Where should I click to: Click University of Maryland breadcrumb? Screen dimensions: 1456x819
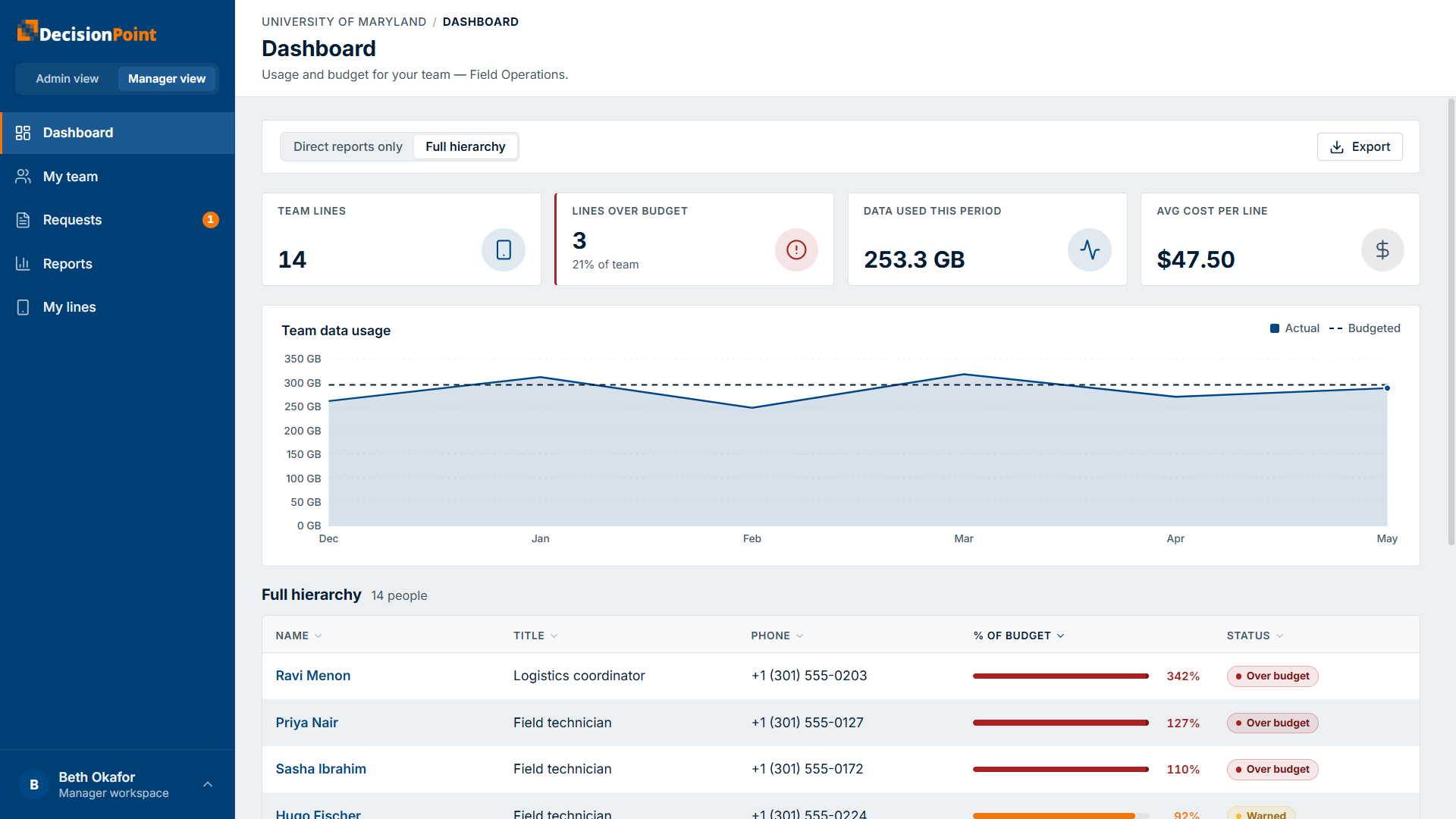point(344,22)
